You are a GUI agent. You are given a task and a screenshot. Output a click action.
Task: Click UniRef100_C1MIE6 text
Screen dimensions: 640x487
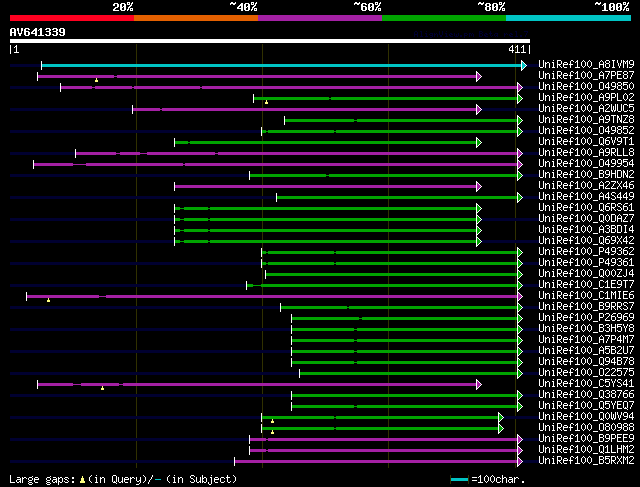click(586, 296)
